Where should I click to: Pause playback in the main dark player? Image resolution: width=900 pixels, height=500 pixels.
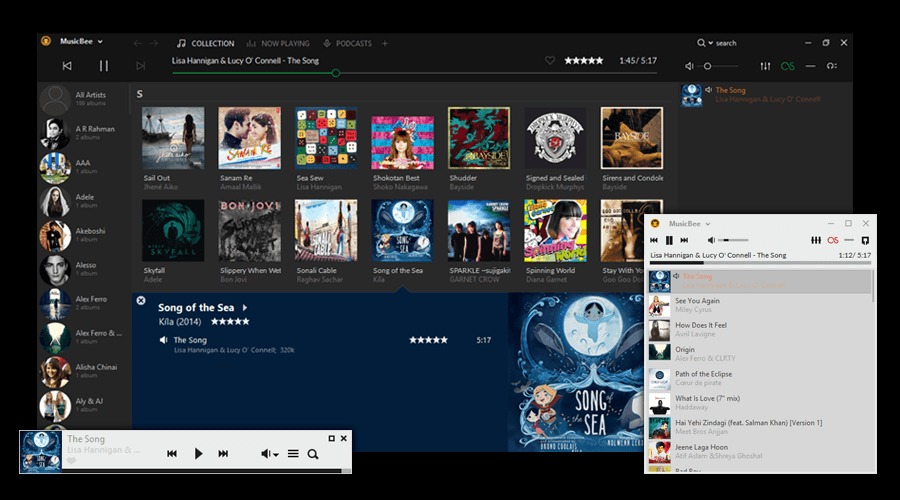coord(103,66)
